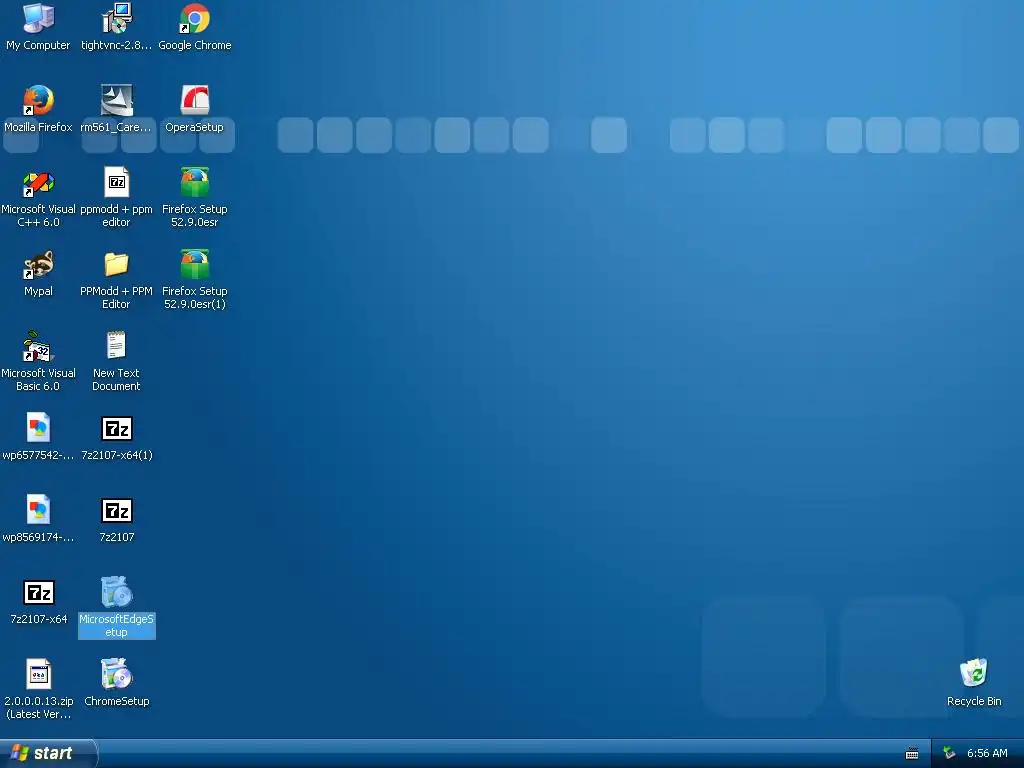This screenshot has height=768, width=1024.
Task: Click the on-screen keyboard taskbar icon
Action: click(x=912, y=754)
